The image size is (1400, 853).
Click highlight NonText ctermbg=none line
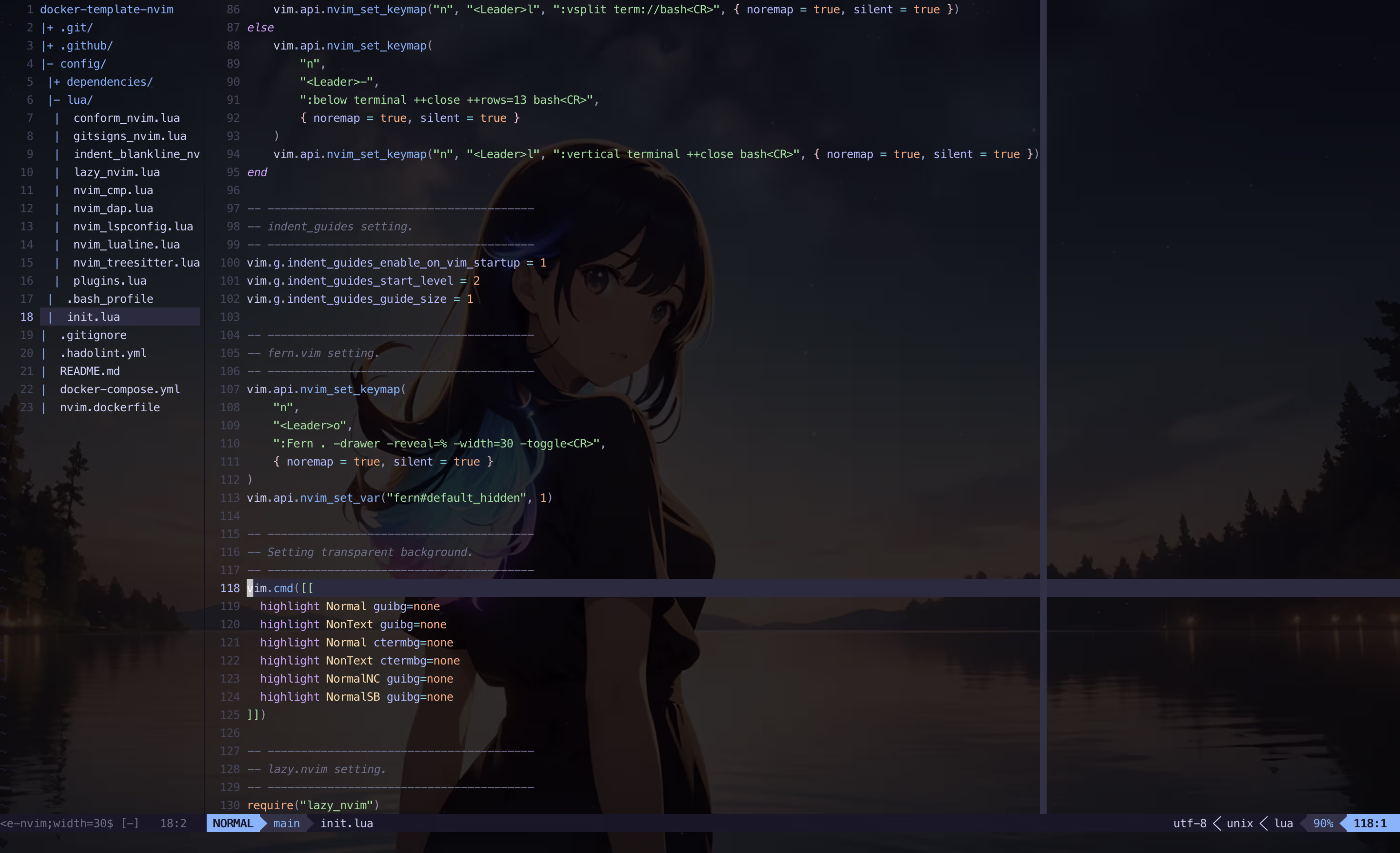[x=360, y=661]
